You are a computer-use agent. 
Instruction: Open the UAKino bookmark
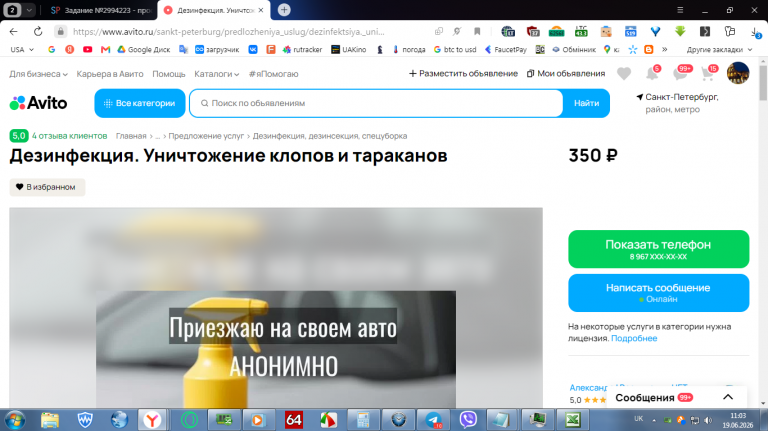(x=349, y=49)
